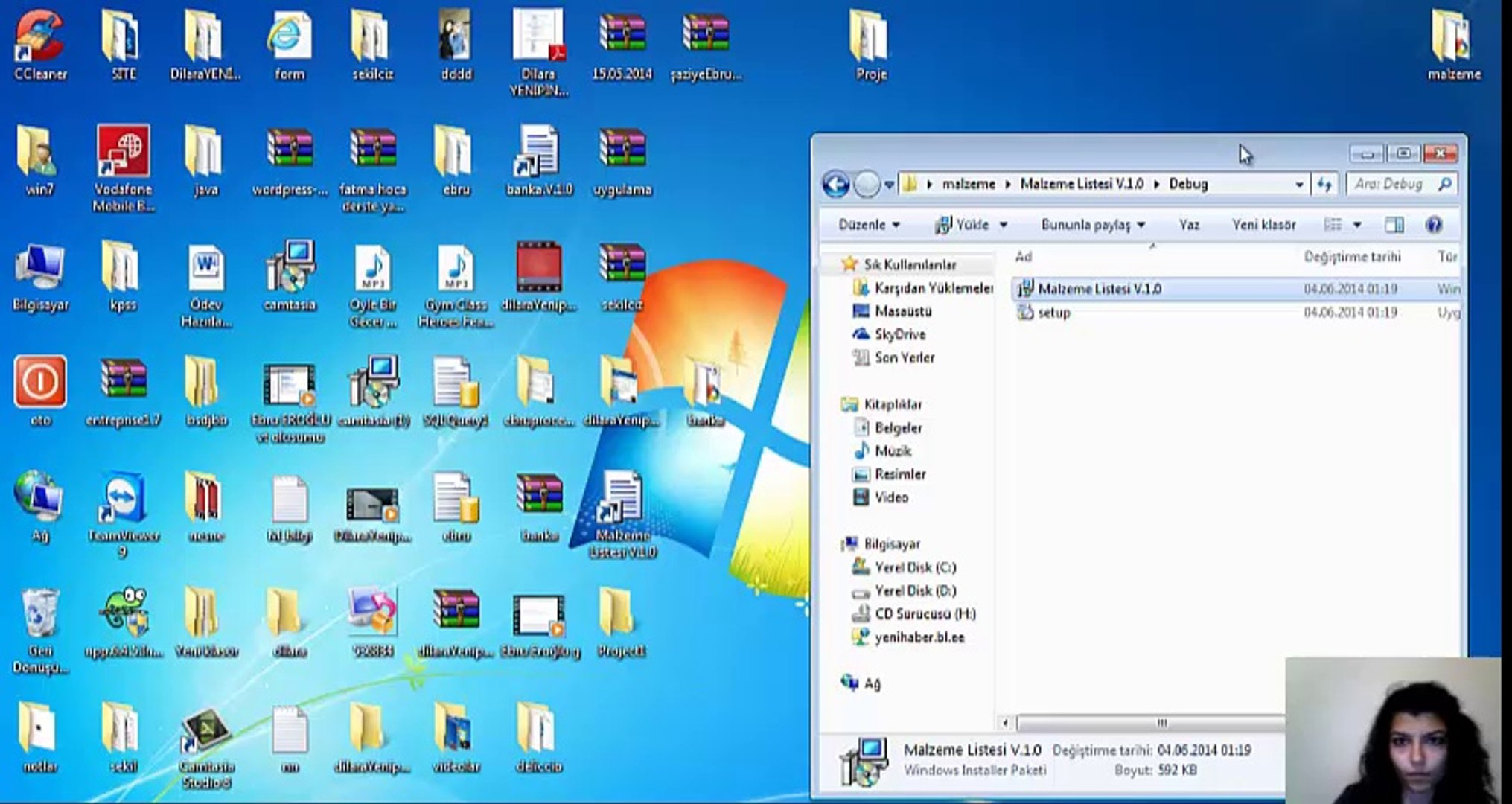Click the Debug breadcrumb segment
The height and width of the screenshot is (804, 1512).
click(x=1188, y=184)
